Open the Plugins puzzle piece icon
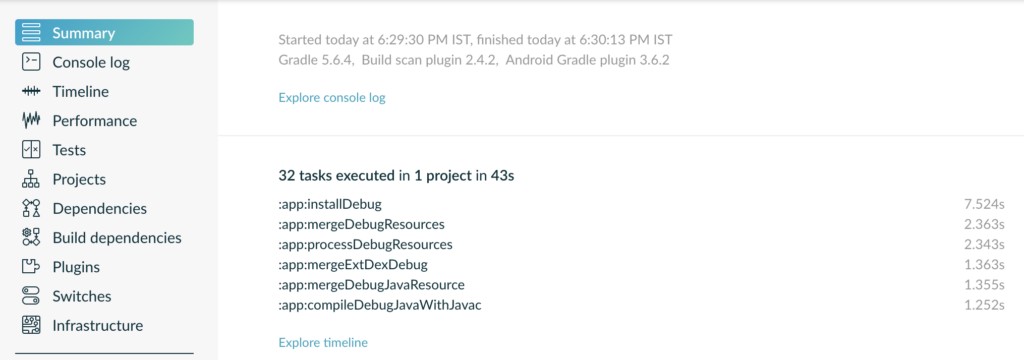The image size is (1024, 360). [31, 267]
